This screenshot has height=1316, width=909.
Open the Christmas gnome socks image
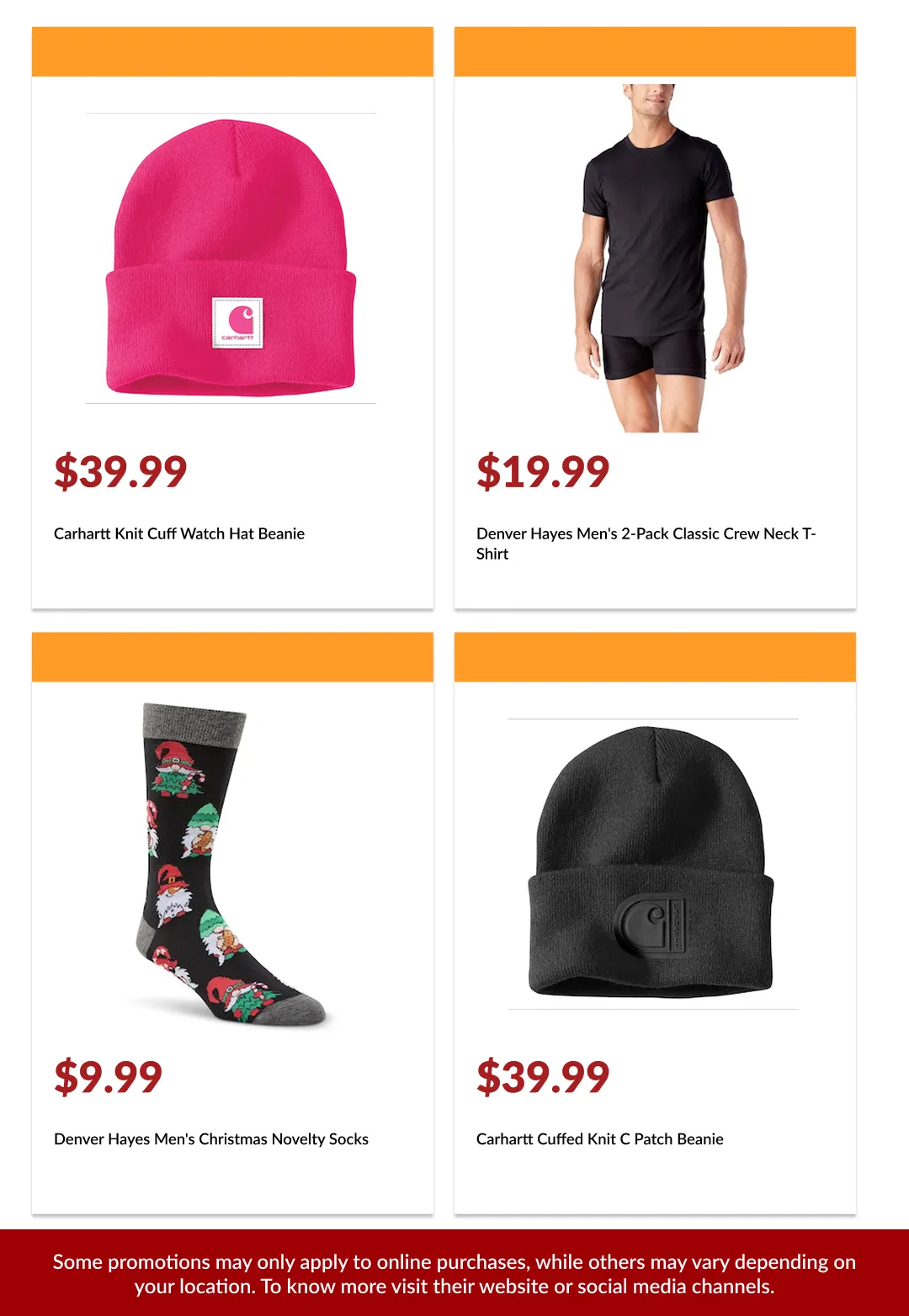pos(231,864)
